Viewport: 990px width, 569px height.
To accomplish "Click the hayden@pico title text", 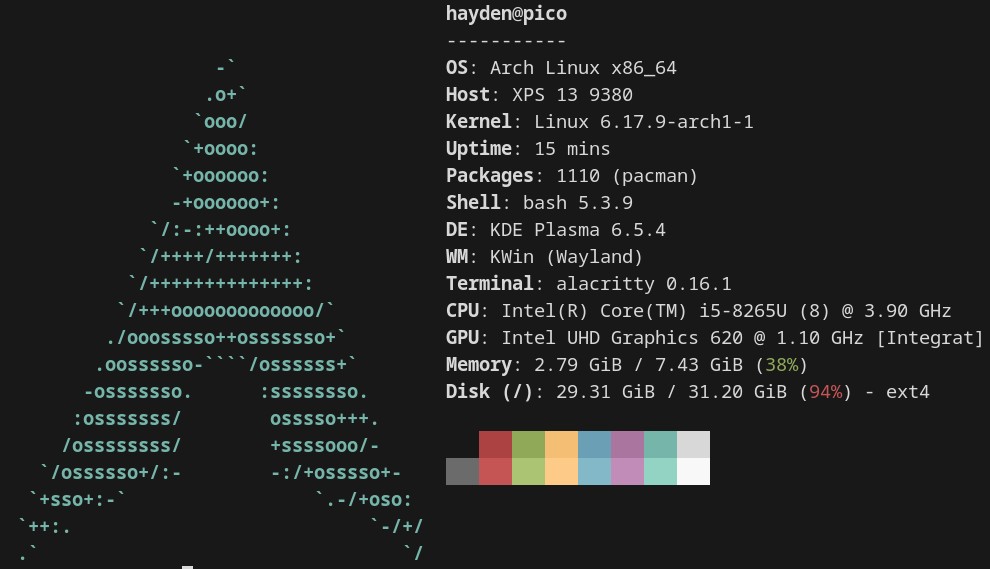I will 506,14.
